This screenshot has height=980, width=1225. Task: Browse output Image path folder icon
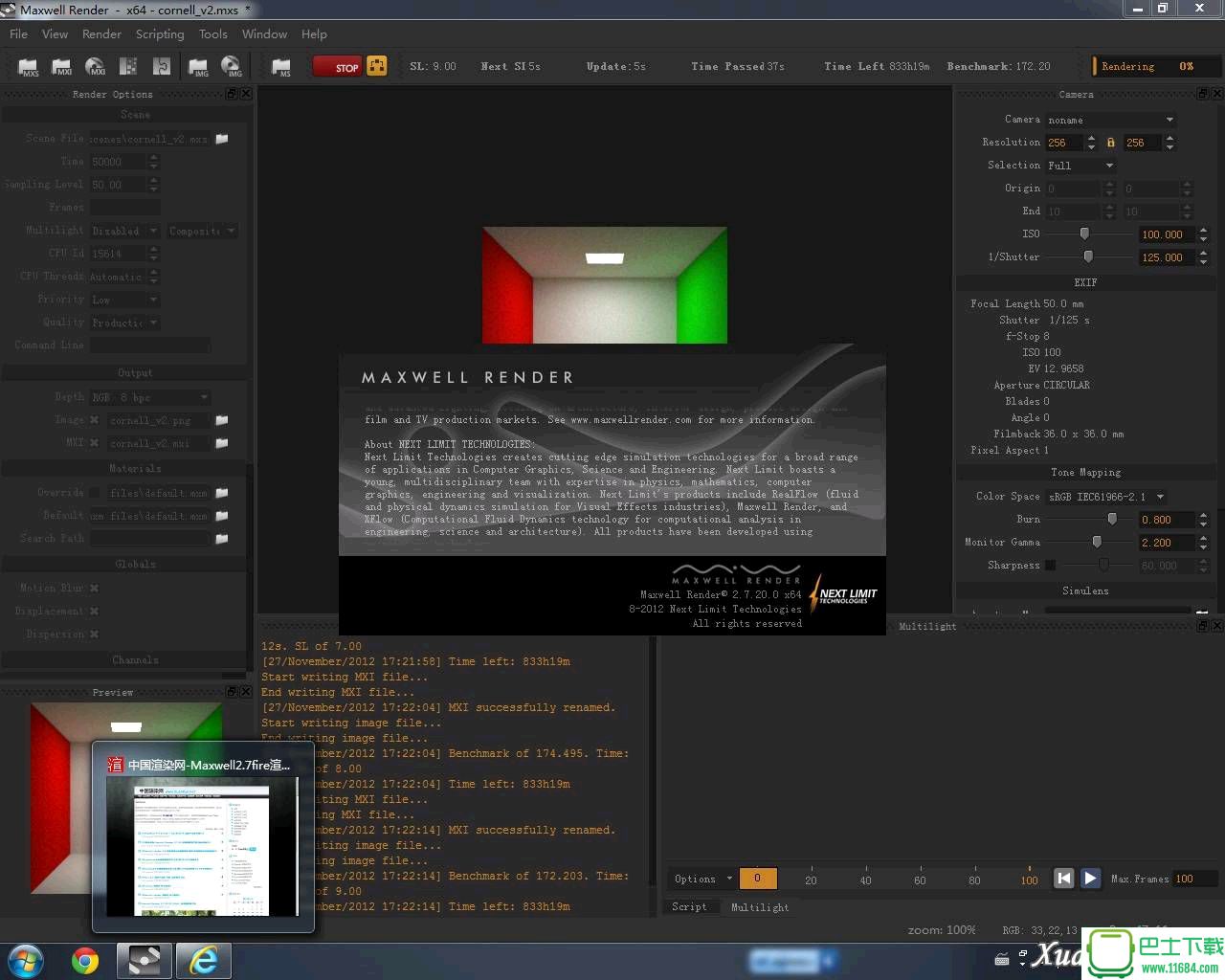222,420
